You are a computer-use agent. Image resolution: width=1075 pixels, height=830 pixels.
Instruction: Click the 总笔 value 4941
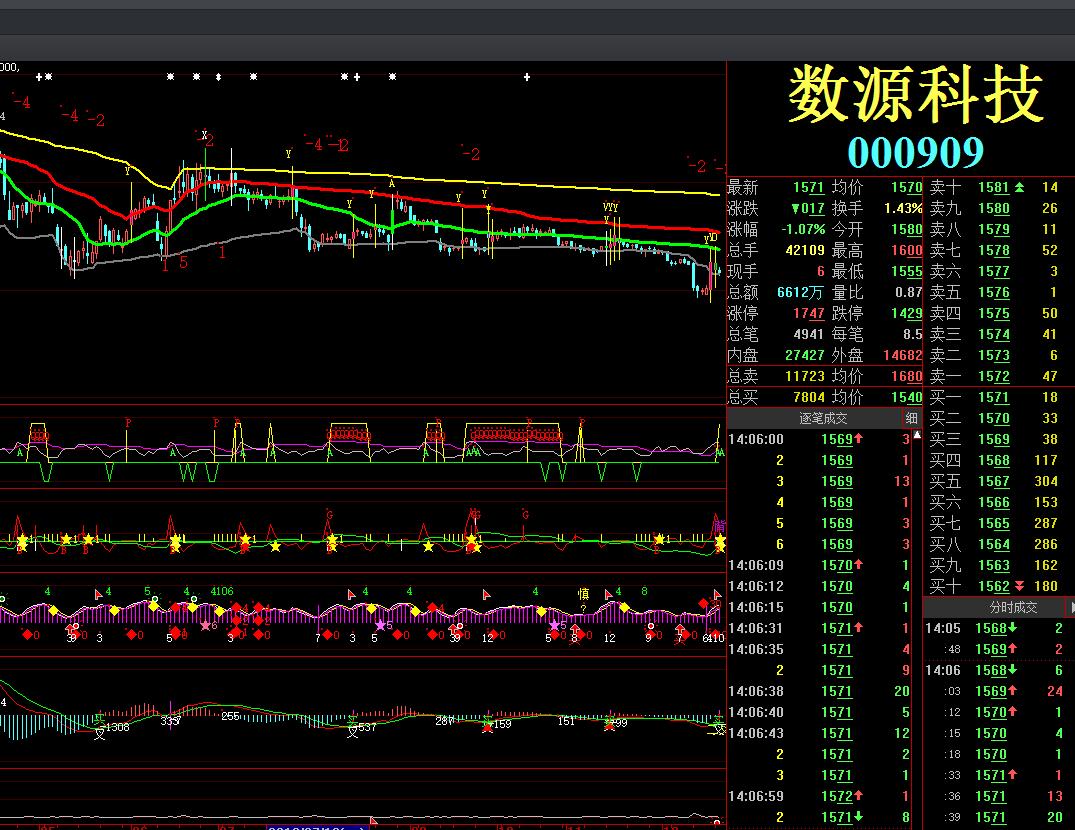(x=808, y=334)
